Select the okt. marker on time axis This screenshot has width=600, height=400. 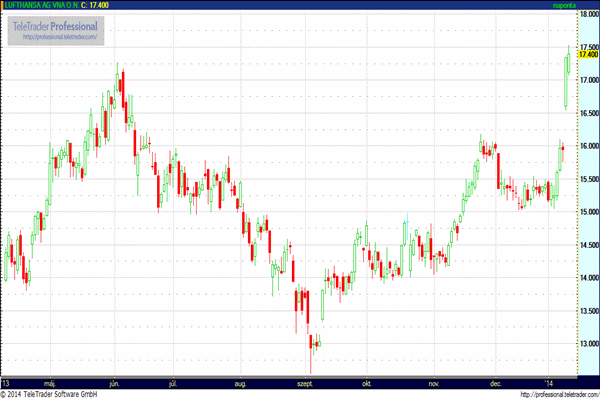(x=366, y=384)
